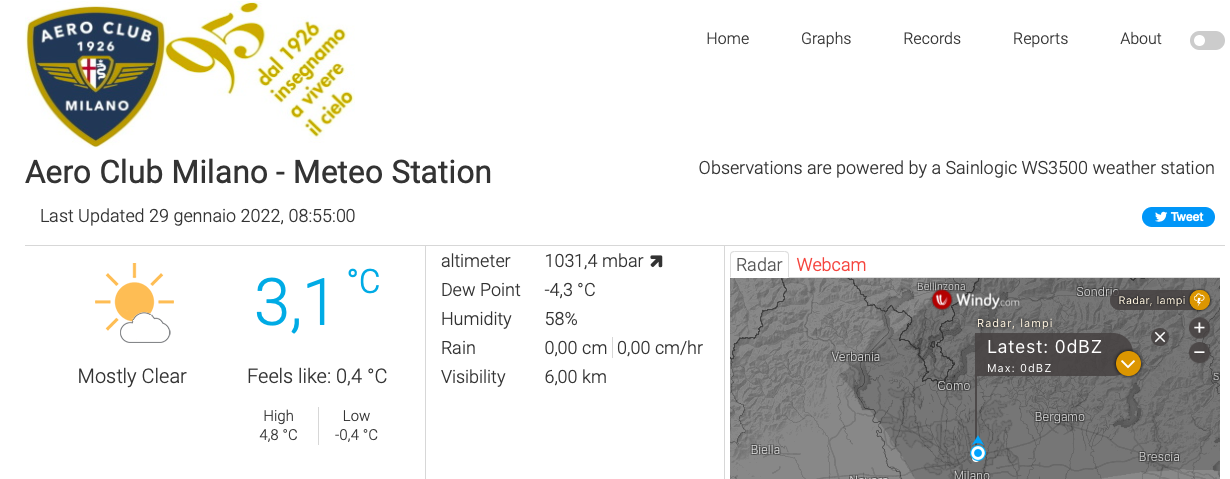Click the Humidity 58% value
The width and height of the screenshot is (1230, 479).
(x=561, y=319)
